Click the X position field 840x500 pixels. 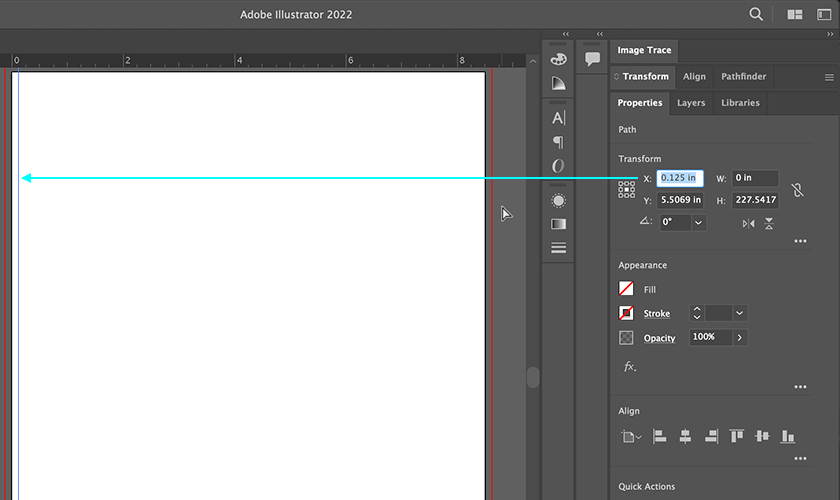pos(680,178)
